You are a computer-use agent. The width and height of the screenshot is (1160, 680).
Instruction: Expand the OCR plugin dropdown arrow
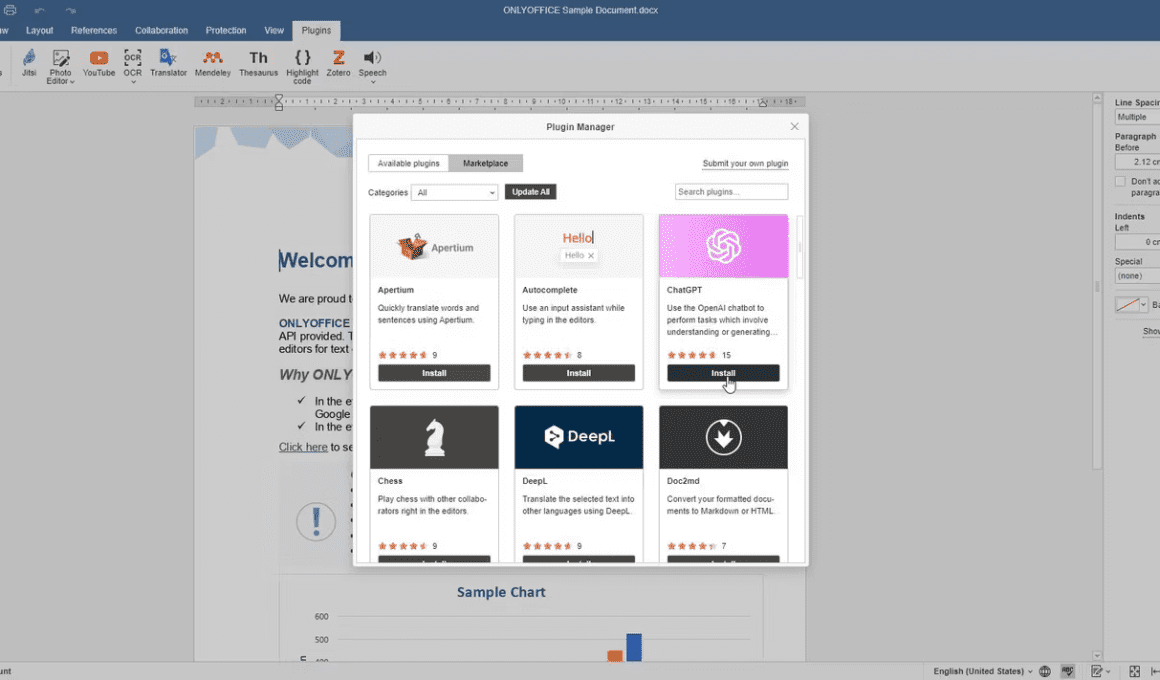133,81
